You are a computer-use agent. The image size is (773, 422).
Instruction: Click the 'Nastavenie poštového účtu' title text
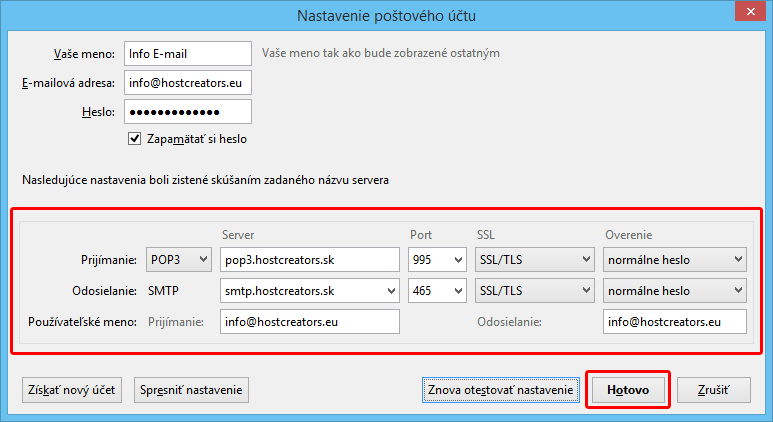(x=386, y=16)
